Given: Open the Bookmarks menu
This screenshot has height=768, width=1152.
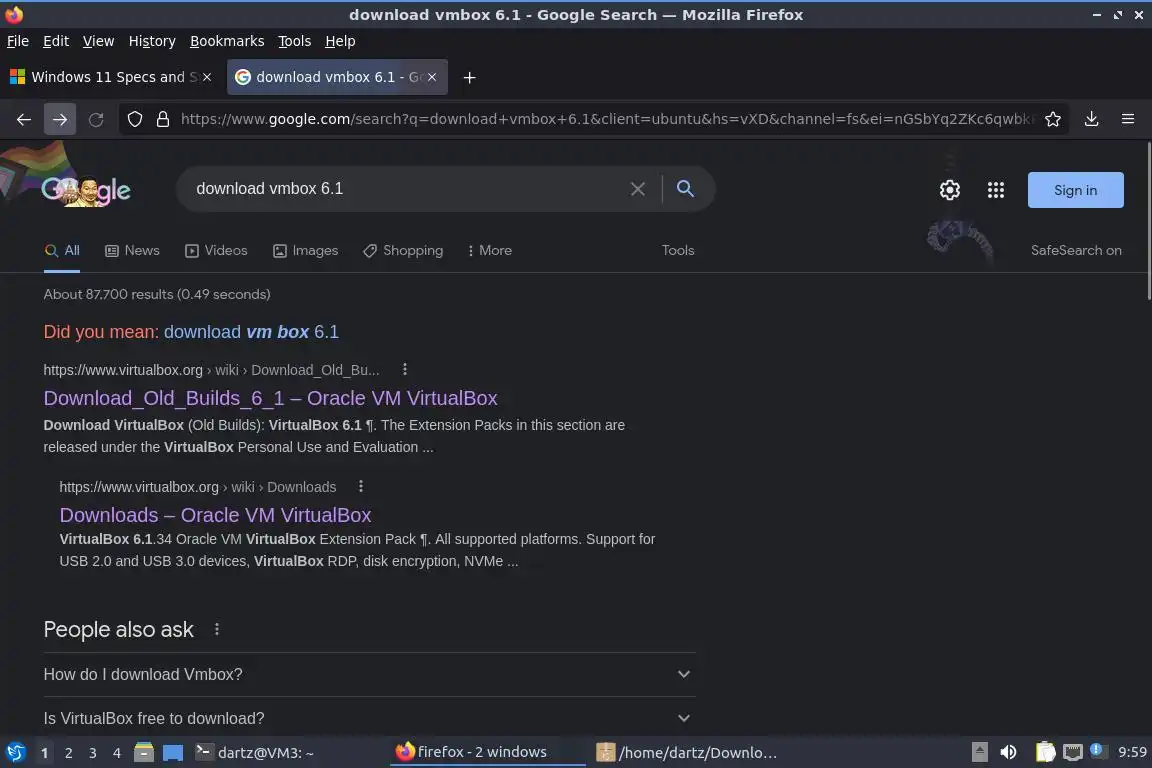Looking at the screenshot, I should click(x=227, y=41).
